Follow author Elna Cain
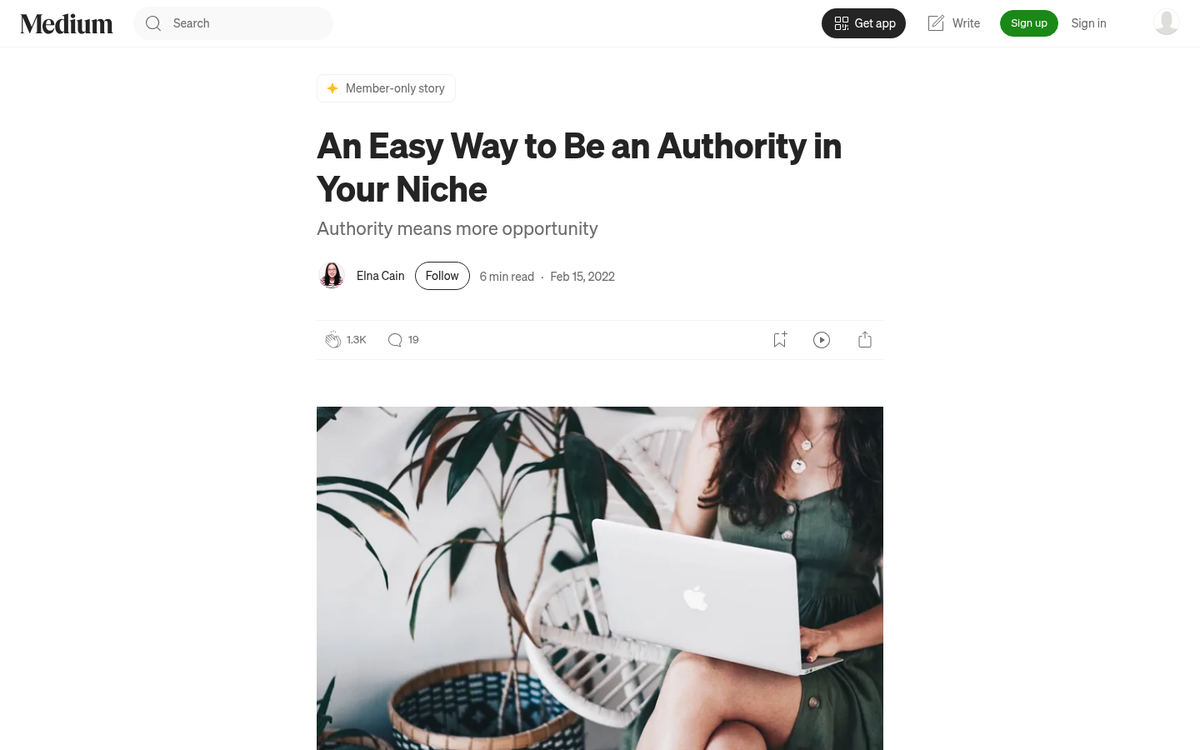Screen dimensions: 1200x750 click(x=442, y=276)
